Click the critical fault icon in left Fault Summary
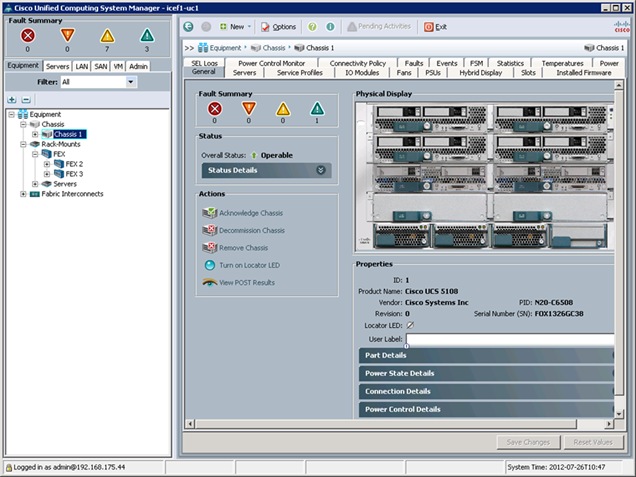This screenshot has height=477, width=636. [x=28, y=36]
